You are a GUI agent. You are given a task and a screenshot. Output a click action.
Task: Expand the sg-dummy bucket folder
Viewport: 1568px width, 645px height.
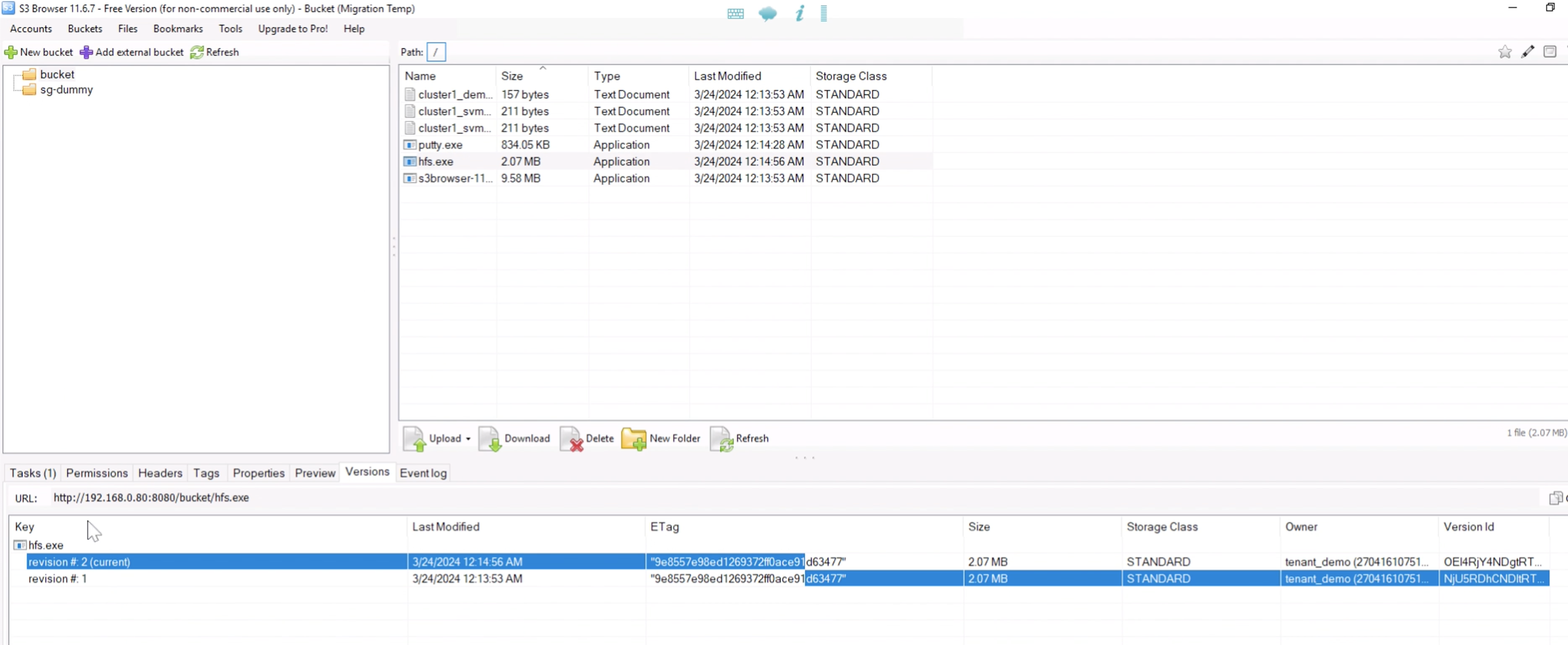(x=66, y=89)
